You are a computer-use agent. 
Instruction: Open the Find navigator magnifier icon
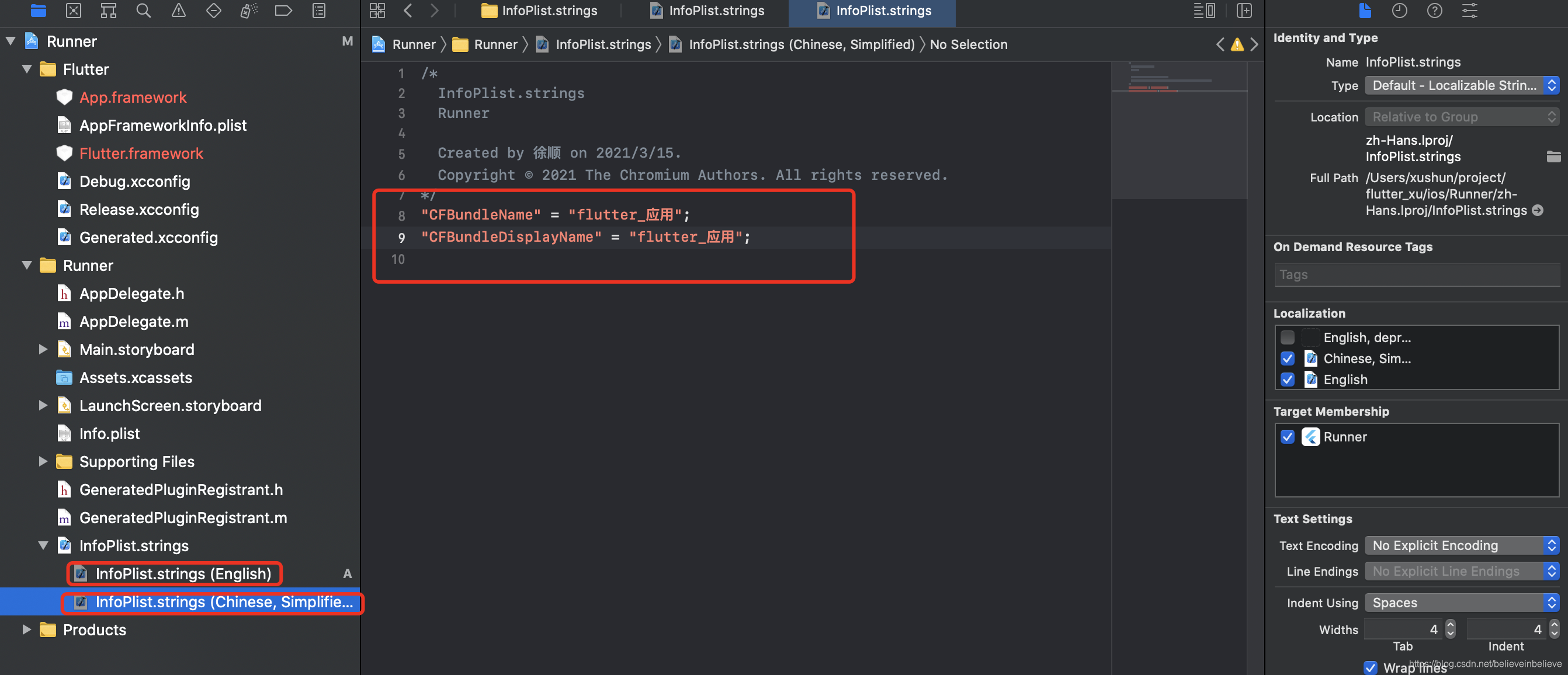(143, 11)
